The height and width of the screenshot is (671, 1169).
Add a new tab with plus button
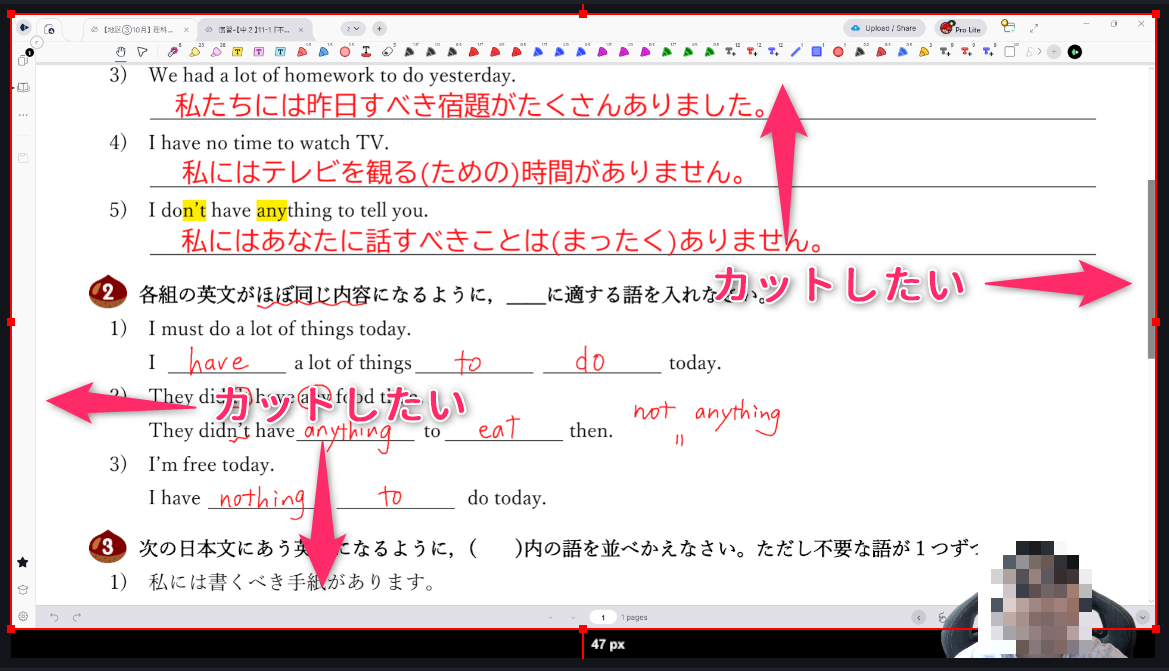(379, 28)
